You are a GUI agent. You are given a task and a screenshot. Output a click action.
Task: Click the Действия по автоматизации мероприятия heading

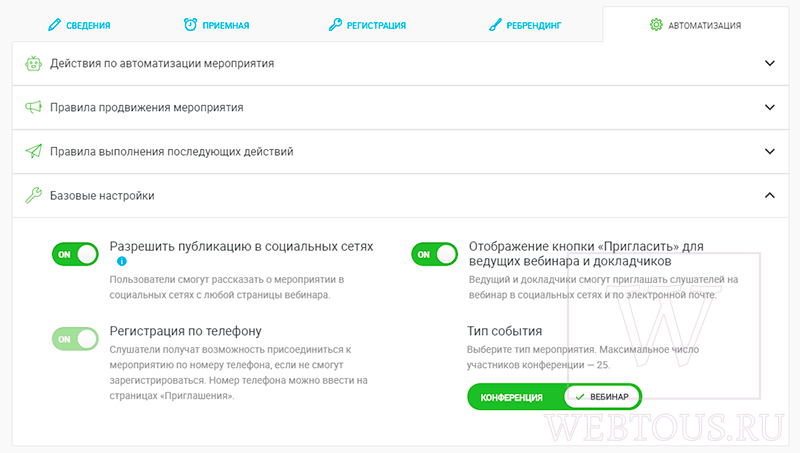tap(162, 64)
